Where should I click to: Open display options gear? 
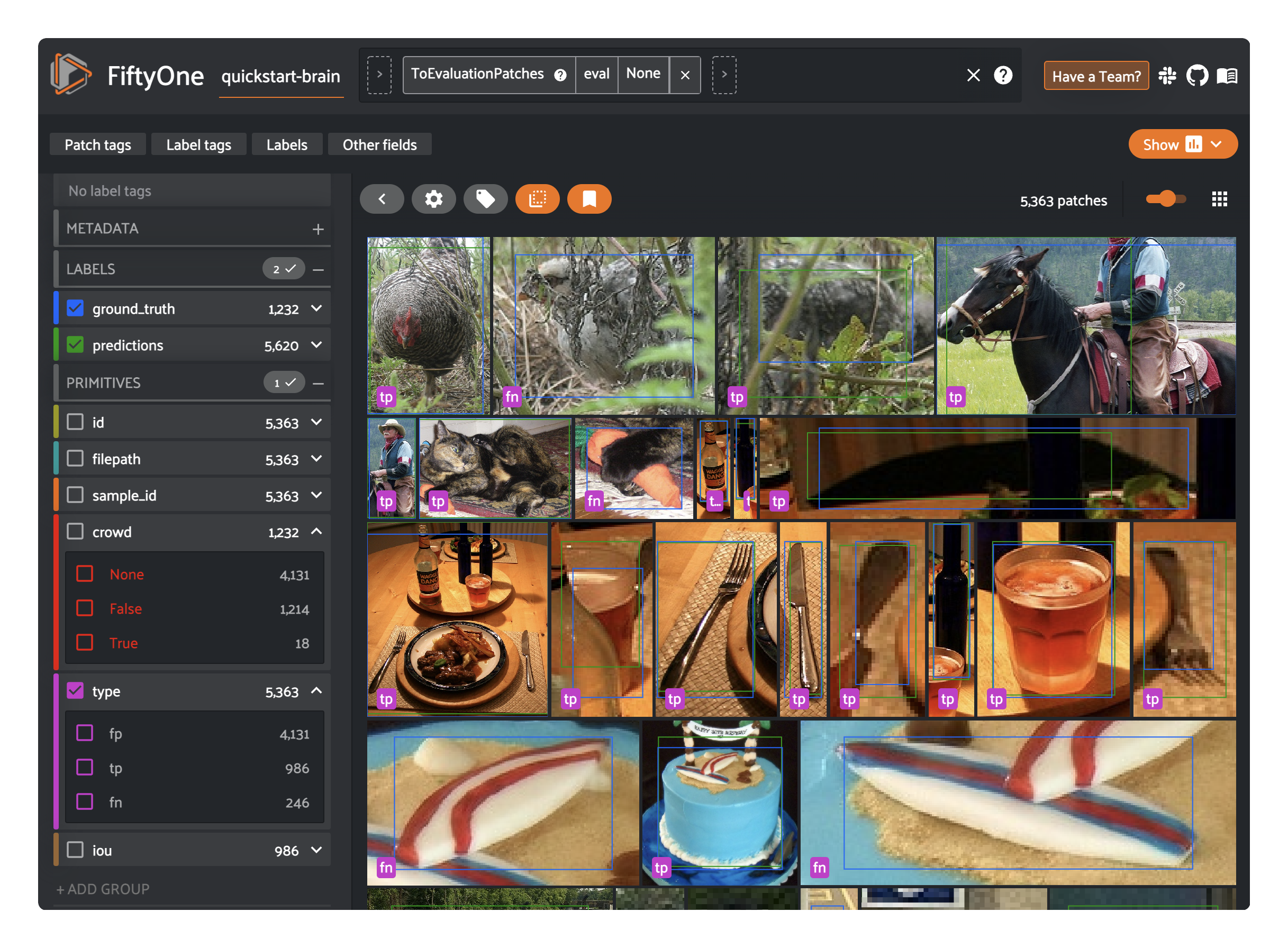coord(433,199)
